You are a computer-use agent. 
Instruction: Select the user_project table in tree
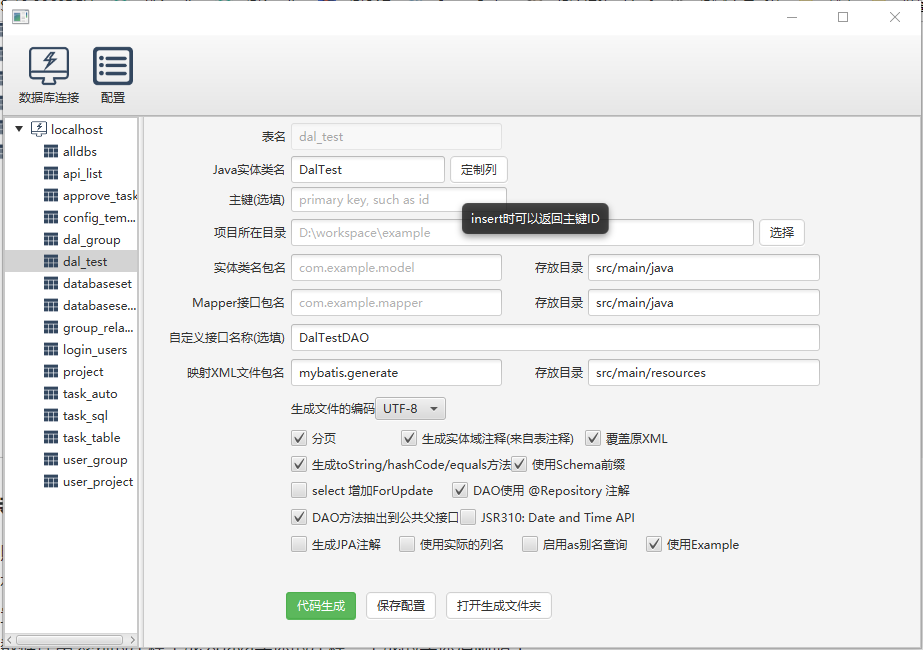tap(71, 481)
